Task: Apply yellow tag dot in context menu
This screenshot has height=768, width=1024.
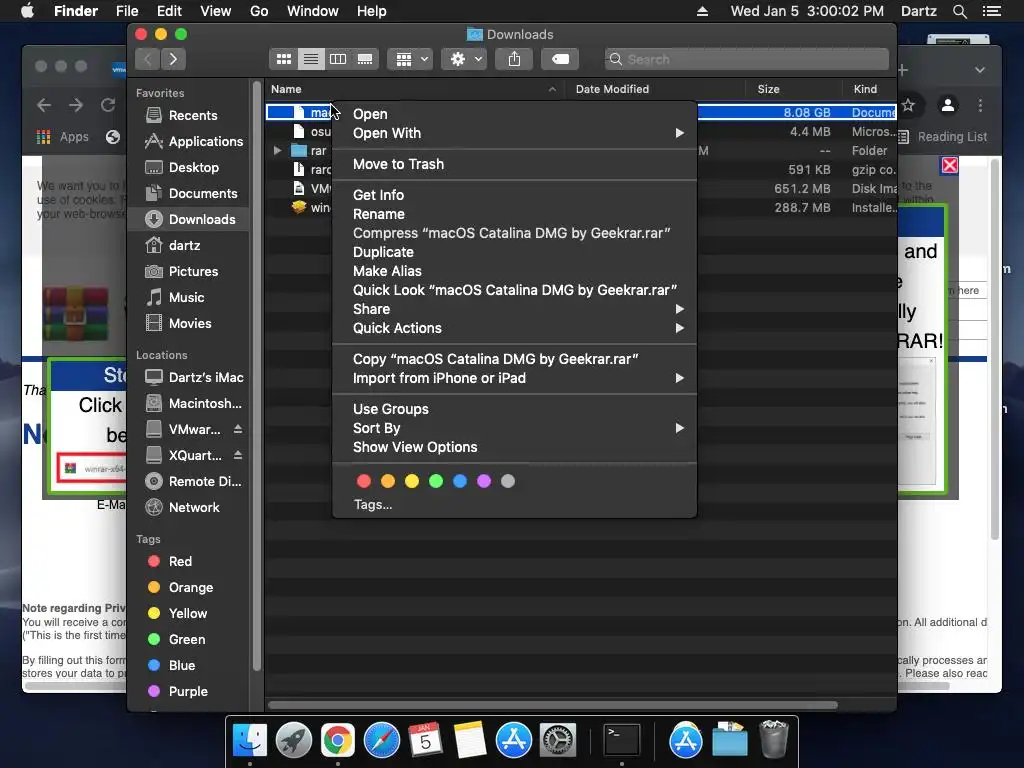Action: point(411,481)
